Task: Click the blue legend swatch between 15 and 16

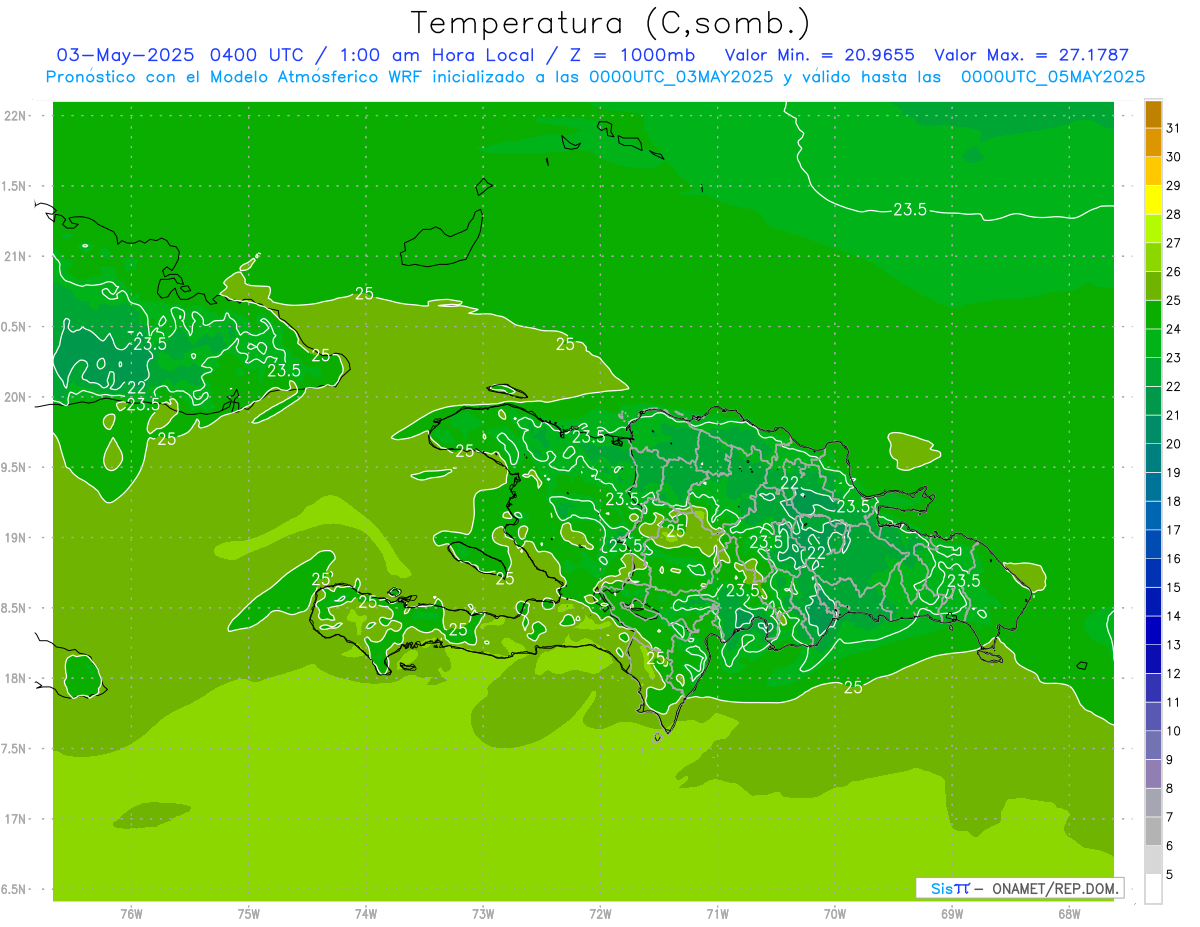Action: (1153, 573)
